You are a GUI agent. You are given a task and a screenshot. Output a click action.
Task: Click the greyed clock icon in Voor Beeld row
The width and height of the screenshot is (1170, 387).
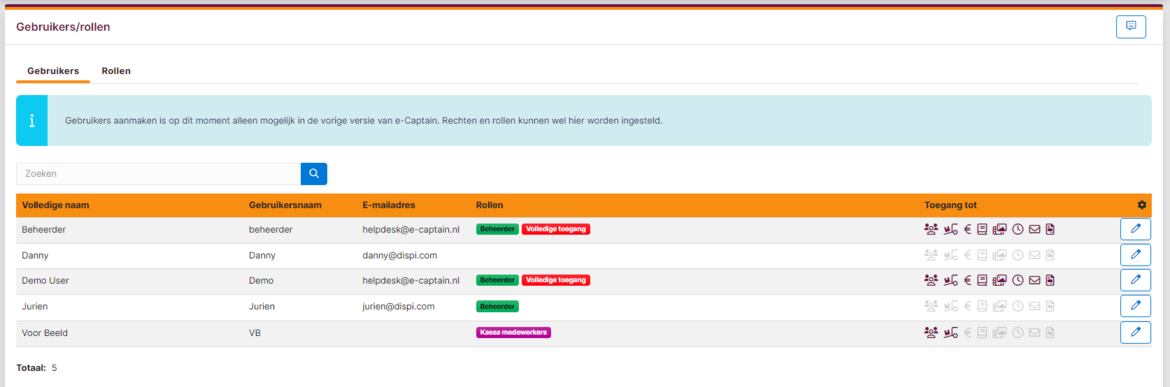[x=1018, y=332]
